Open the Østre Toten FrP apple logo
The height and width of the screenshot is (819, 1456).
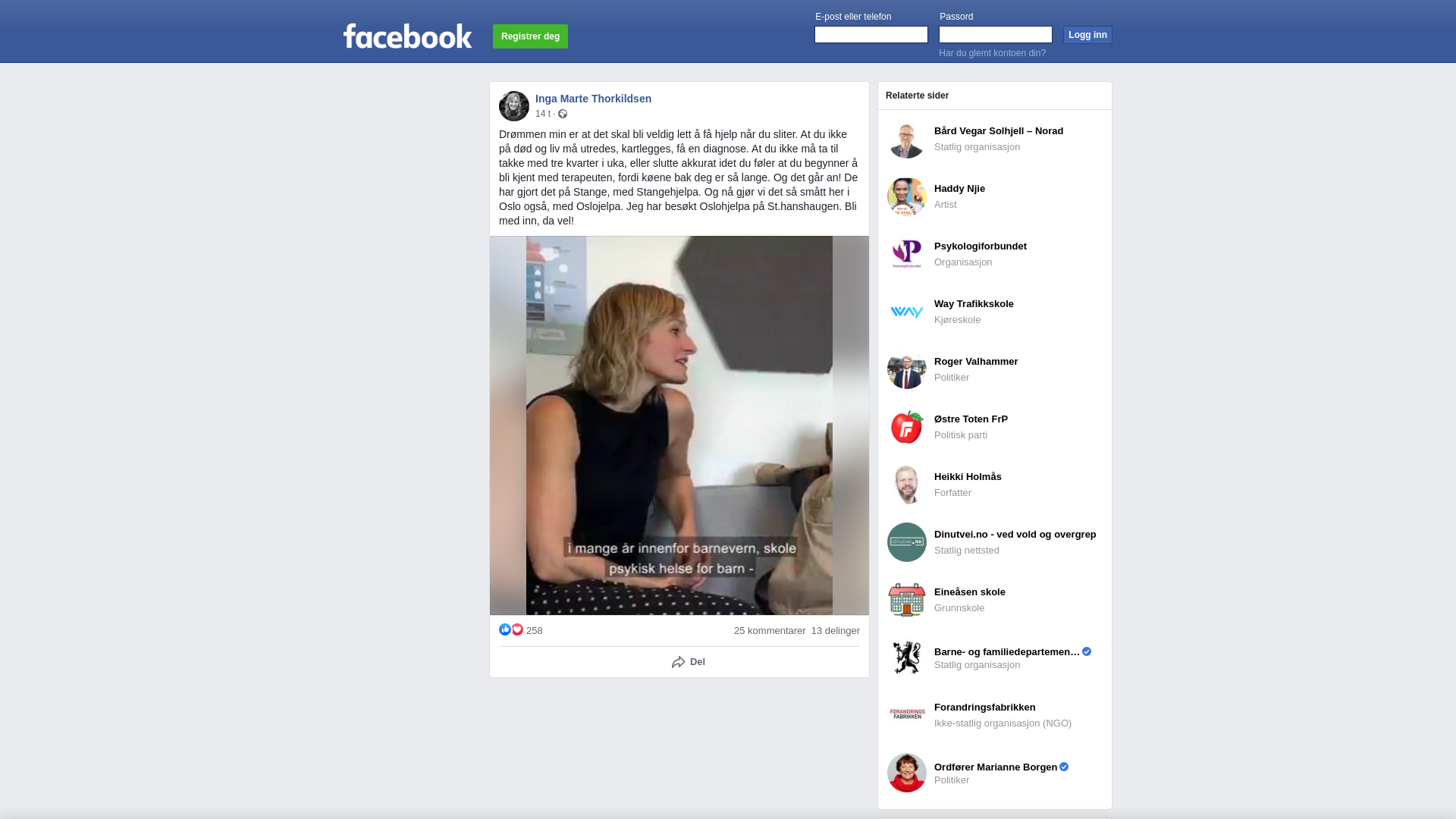(x=907, y=427)
